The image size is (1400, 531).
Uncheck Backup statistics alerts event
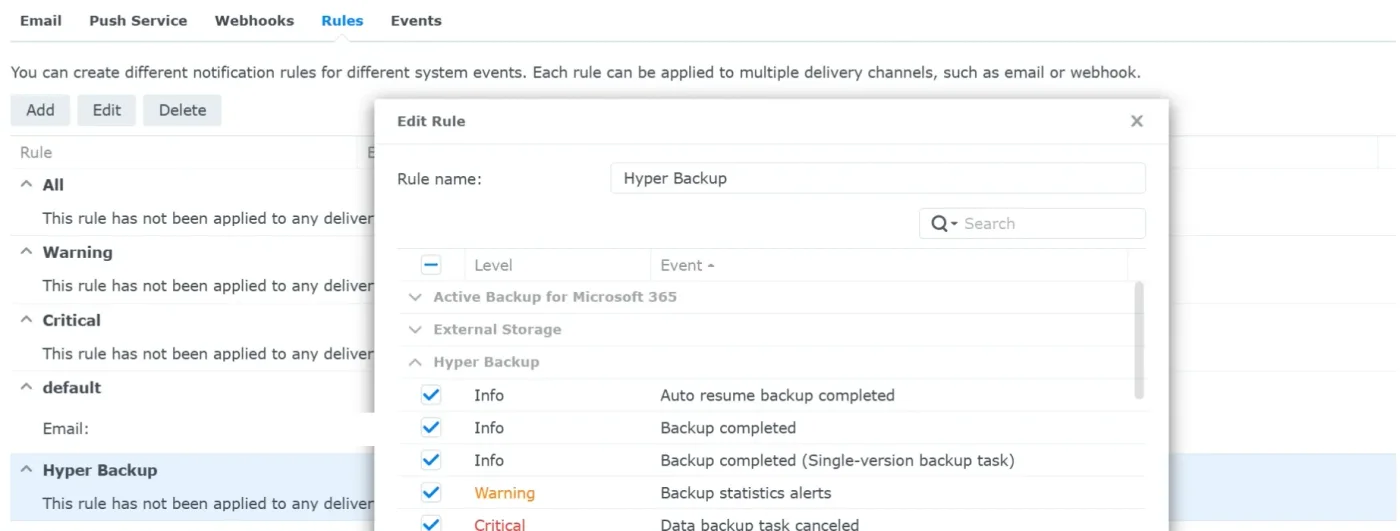[x=431, y=493]
